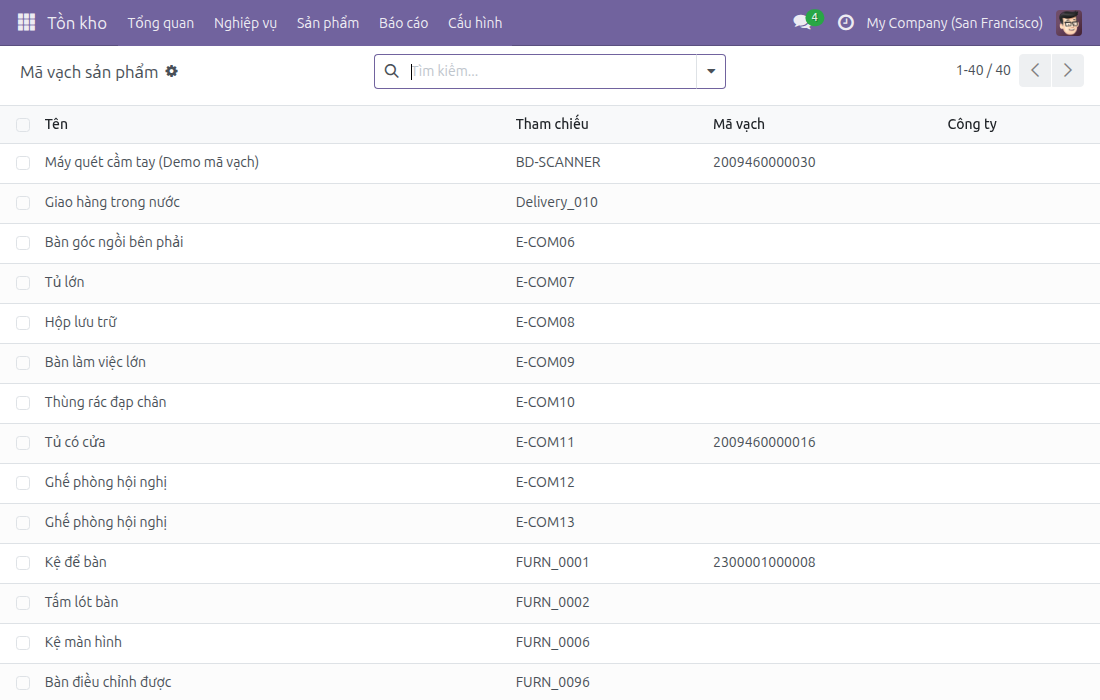The image size is (1100, 700).
Task: Click the Tấm lót bàn product name
Action: (81, 602)
